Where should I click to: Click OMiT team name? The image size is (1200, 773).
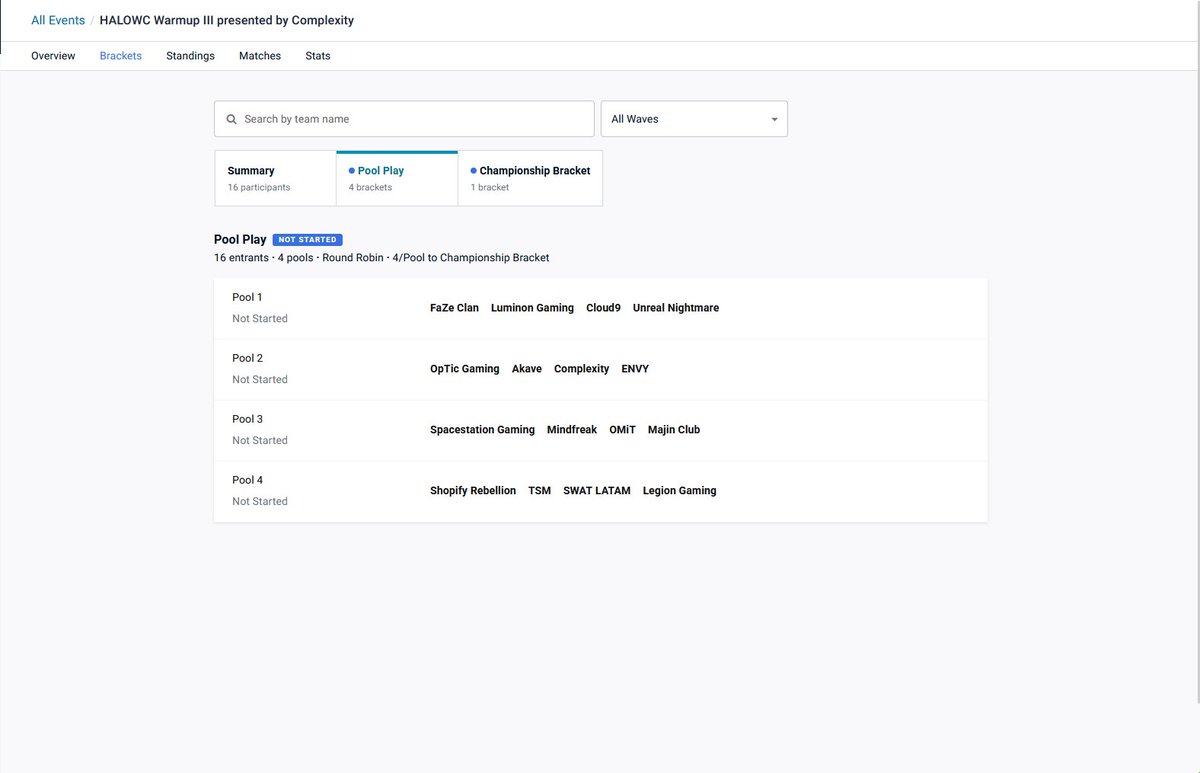pos(622,430)
